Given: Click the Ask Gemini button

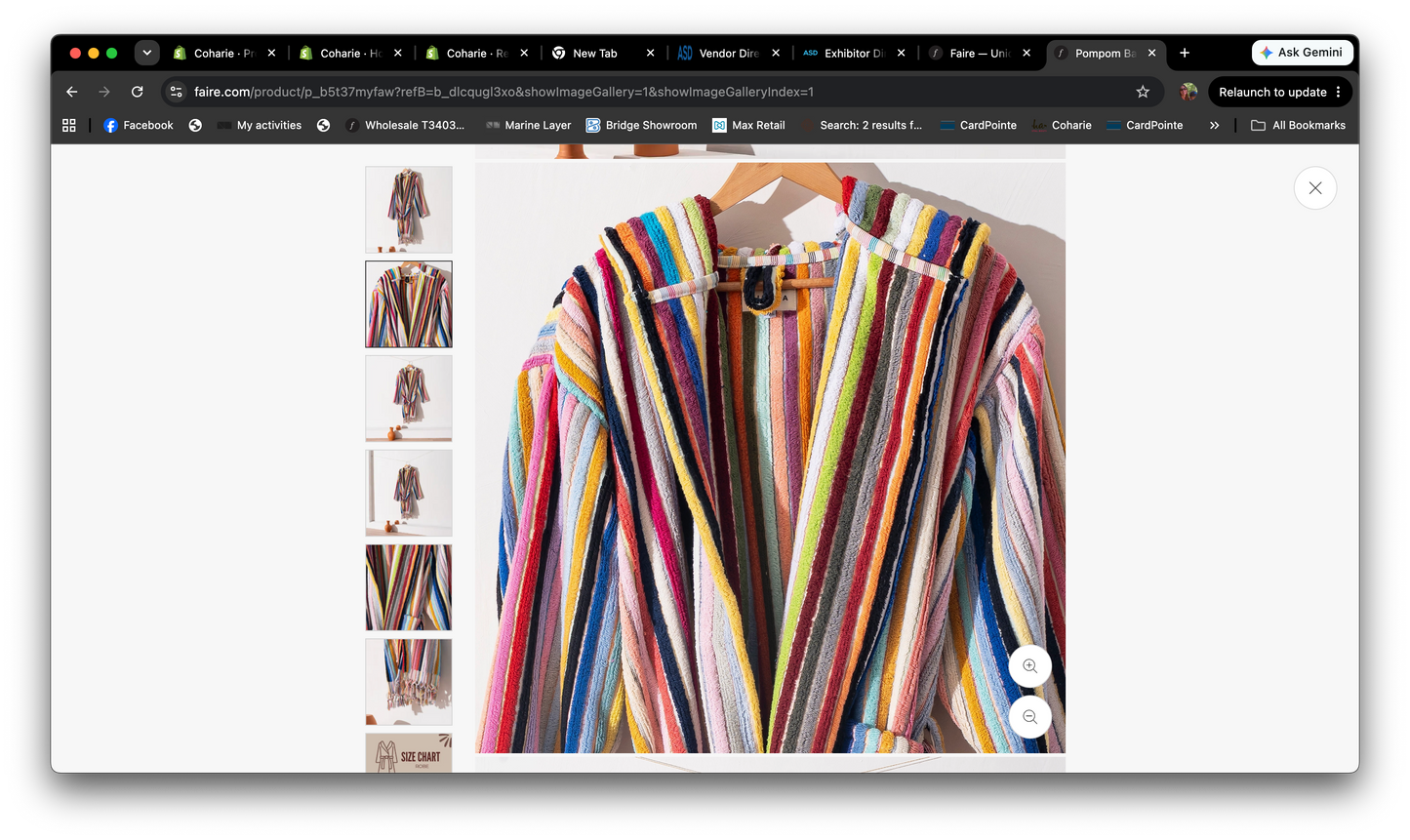Looking at the screenshot, I should (1302, 53).
